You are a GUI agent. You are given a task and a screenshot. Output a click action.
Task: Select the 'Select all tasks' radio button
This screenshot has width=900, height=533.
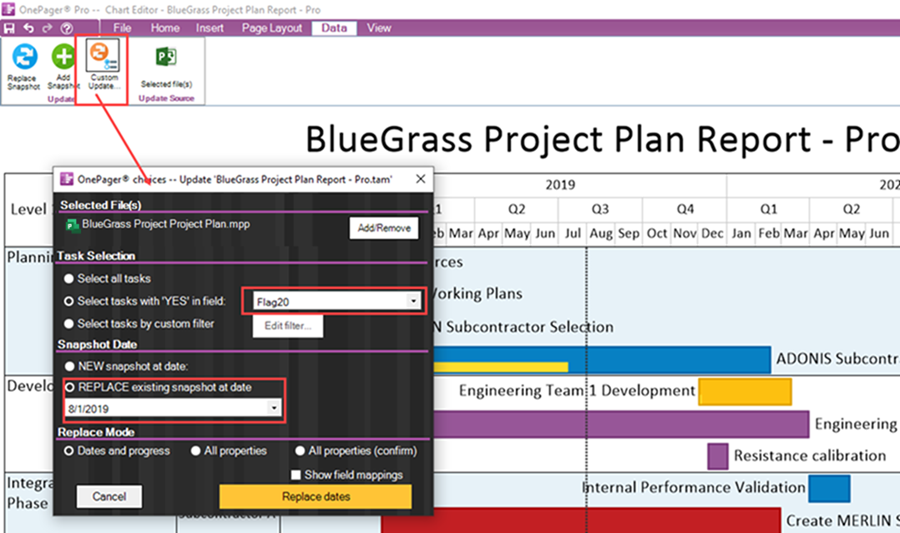[x=69, y=278]
